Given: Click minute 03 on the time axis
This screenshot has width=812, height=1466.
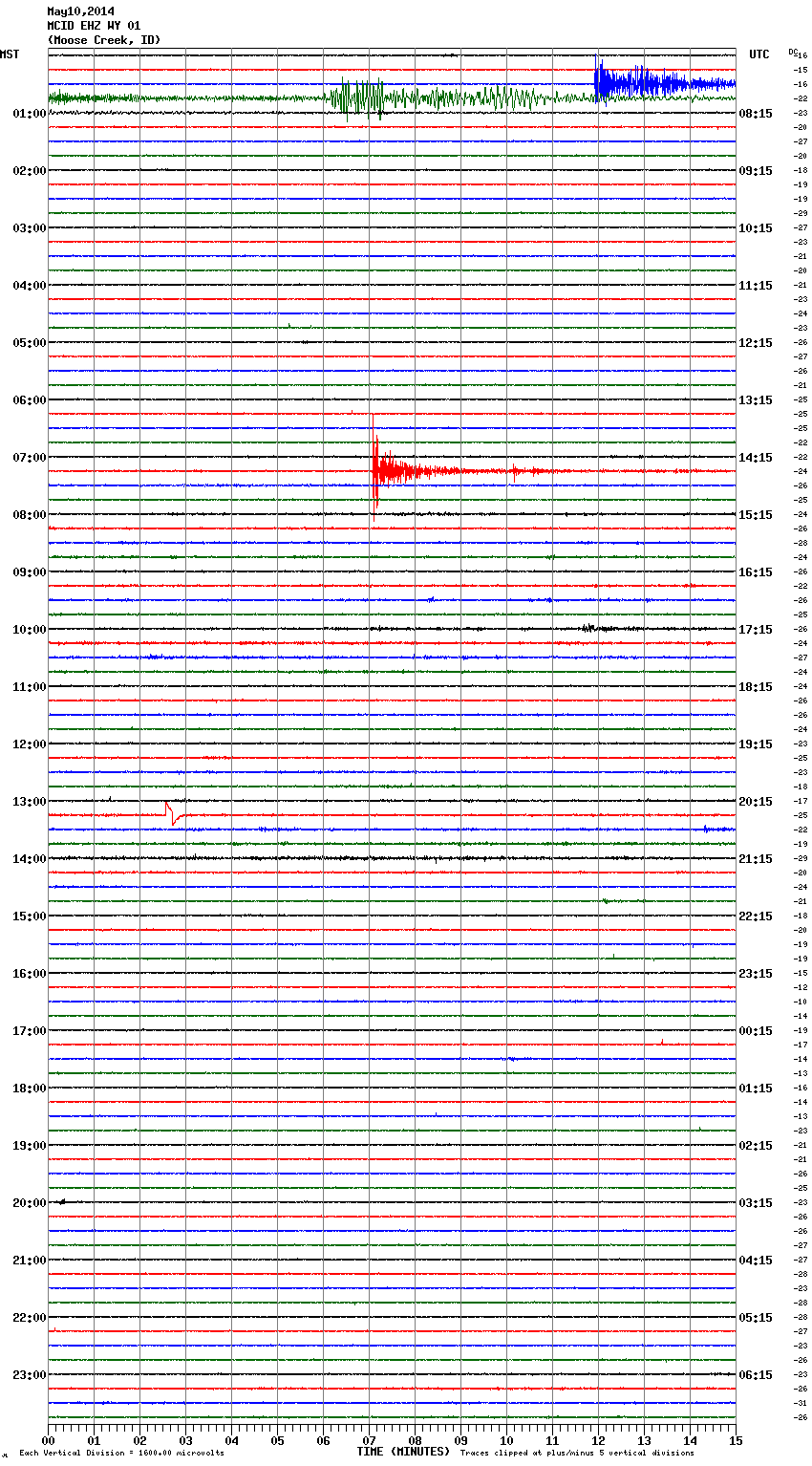Looking at the screenshot, I should tap(185, 1440).
